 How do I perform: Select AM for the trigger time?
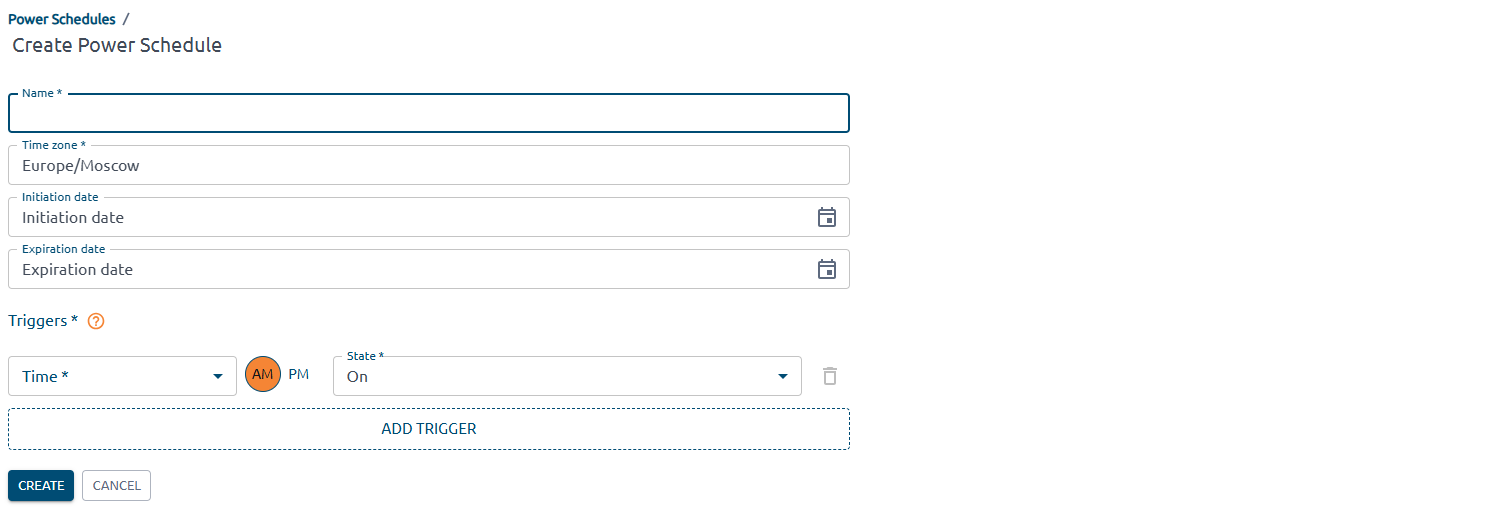click(x=263, y=374)
